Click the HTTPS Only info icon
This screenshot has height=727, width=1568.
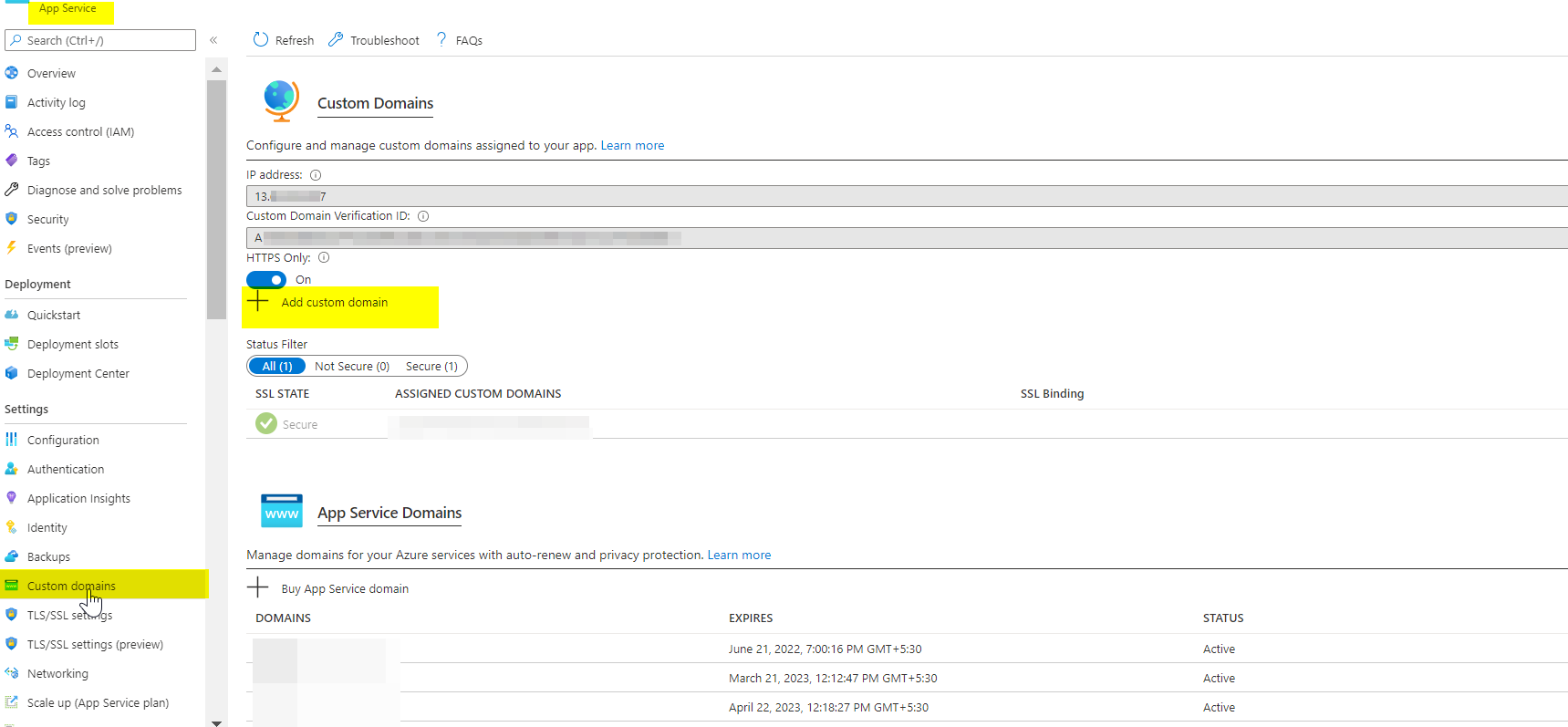pyautogui.click(x=324, y=258)
